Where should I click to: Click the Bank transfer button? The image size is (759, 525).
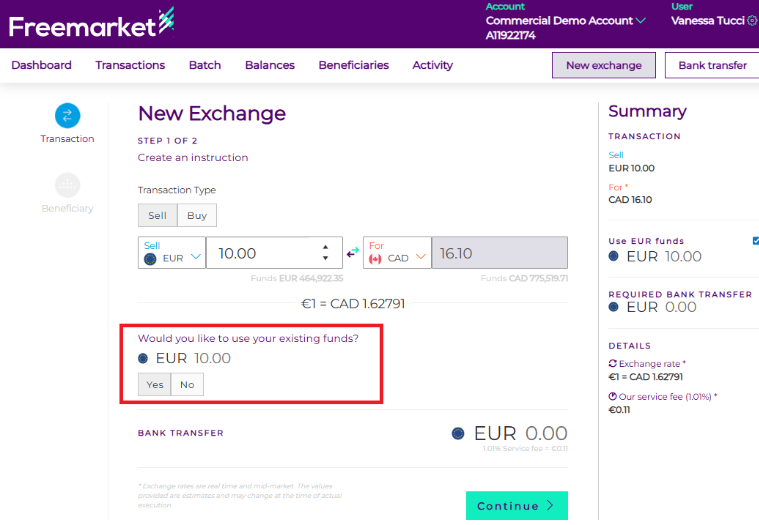coord(712,65)
